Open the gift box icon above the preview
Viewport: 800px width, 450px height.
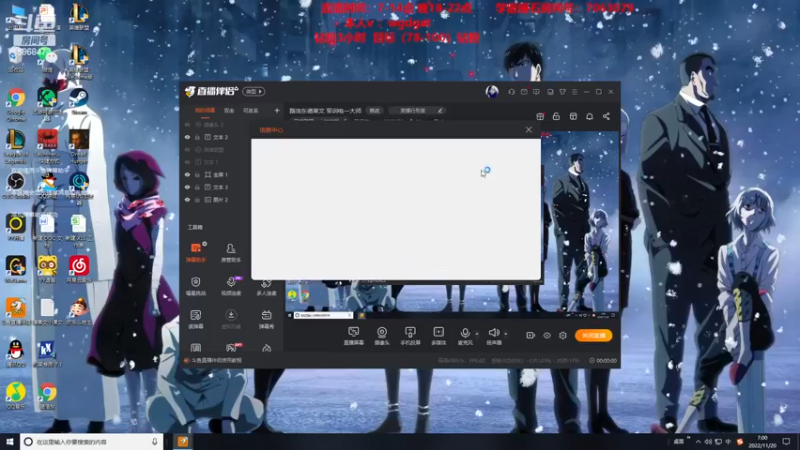(540, 116)
